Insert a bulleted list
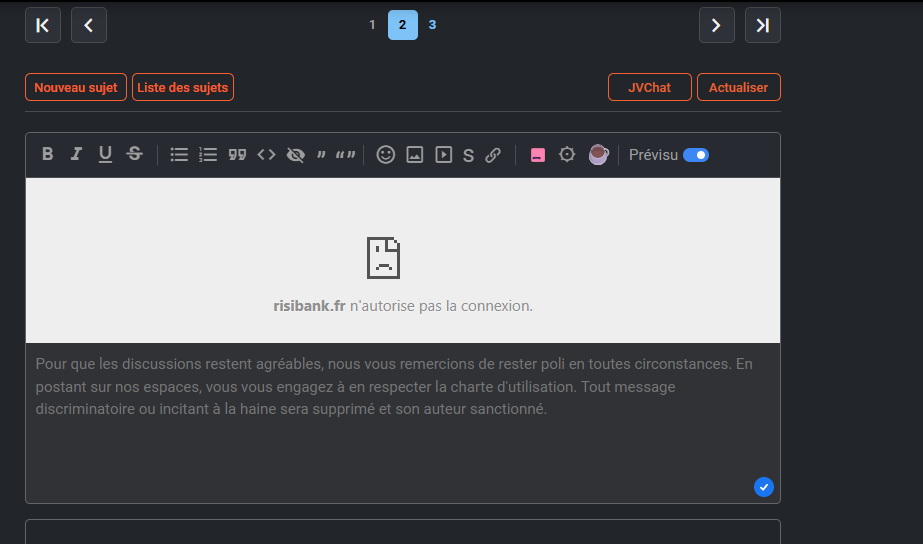Screen dimensions: 923x544 pyautogui.click(x=179, y=155)
